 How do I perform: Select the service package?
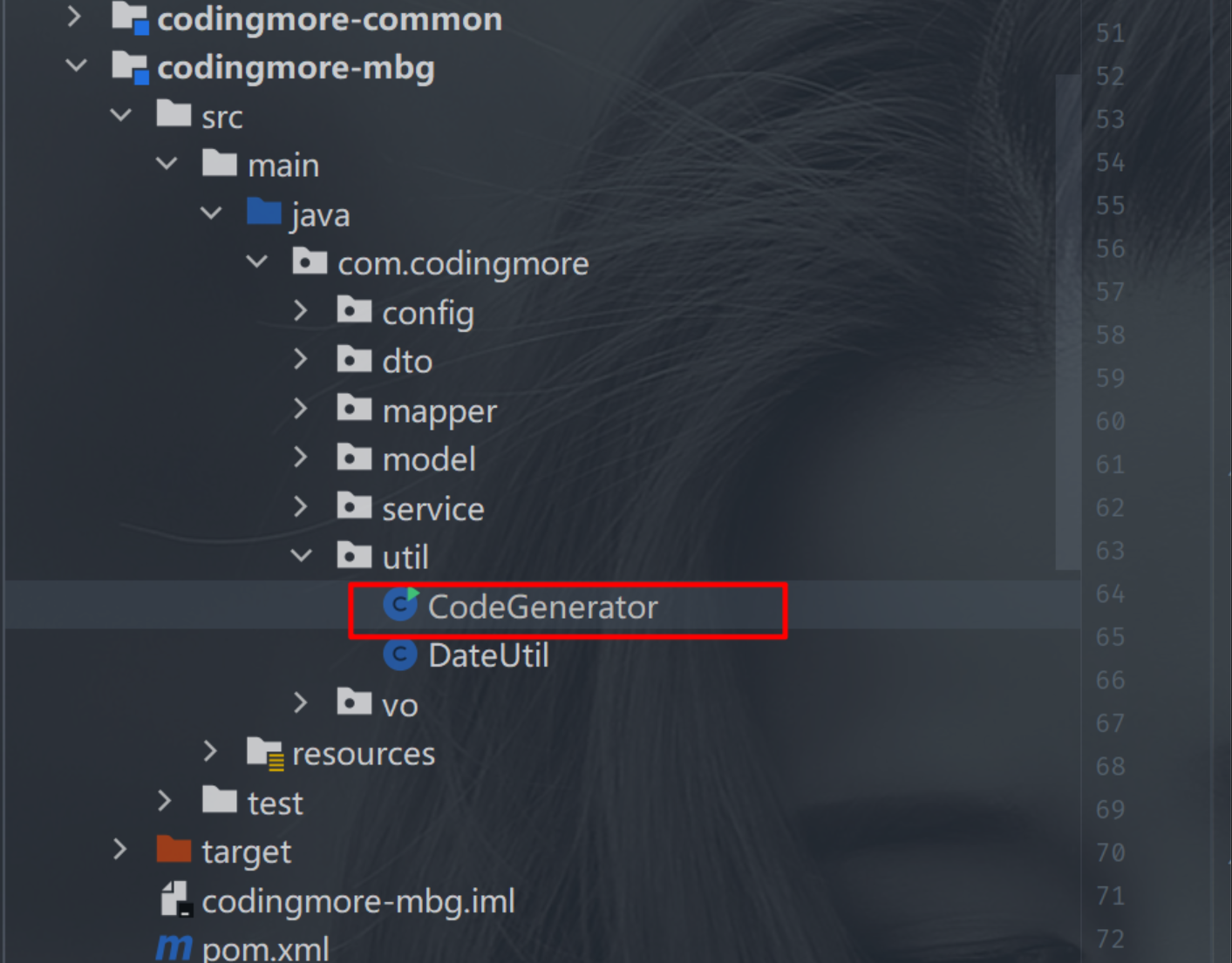click(x=432, y=509)
